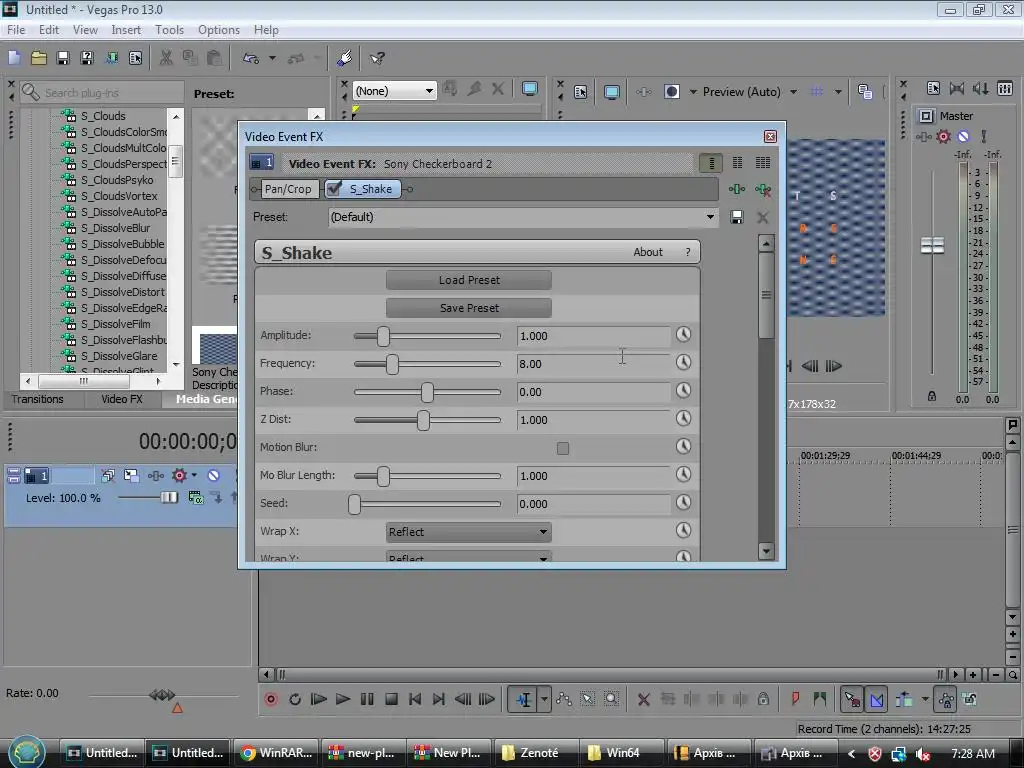Open the redo history dropdown arrow
The height and width of the screenshot is (768, 1024).
[317, 58]
